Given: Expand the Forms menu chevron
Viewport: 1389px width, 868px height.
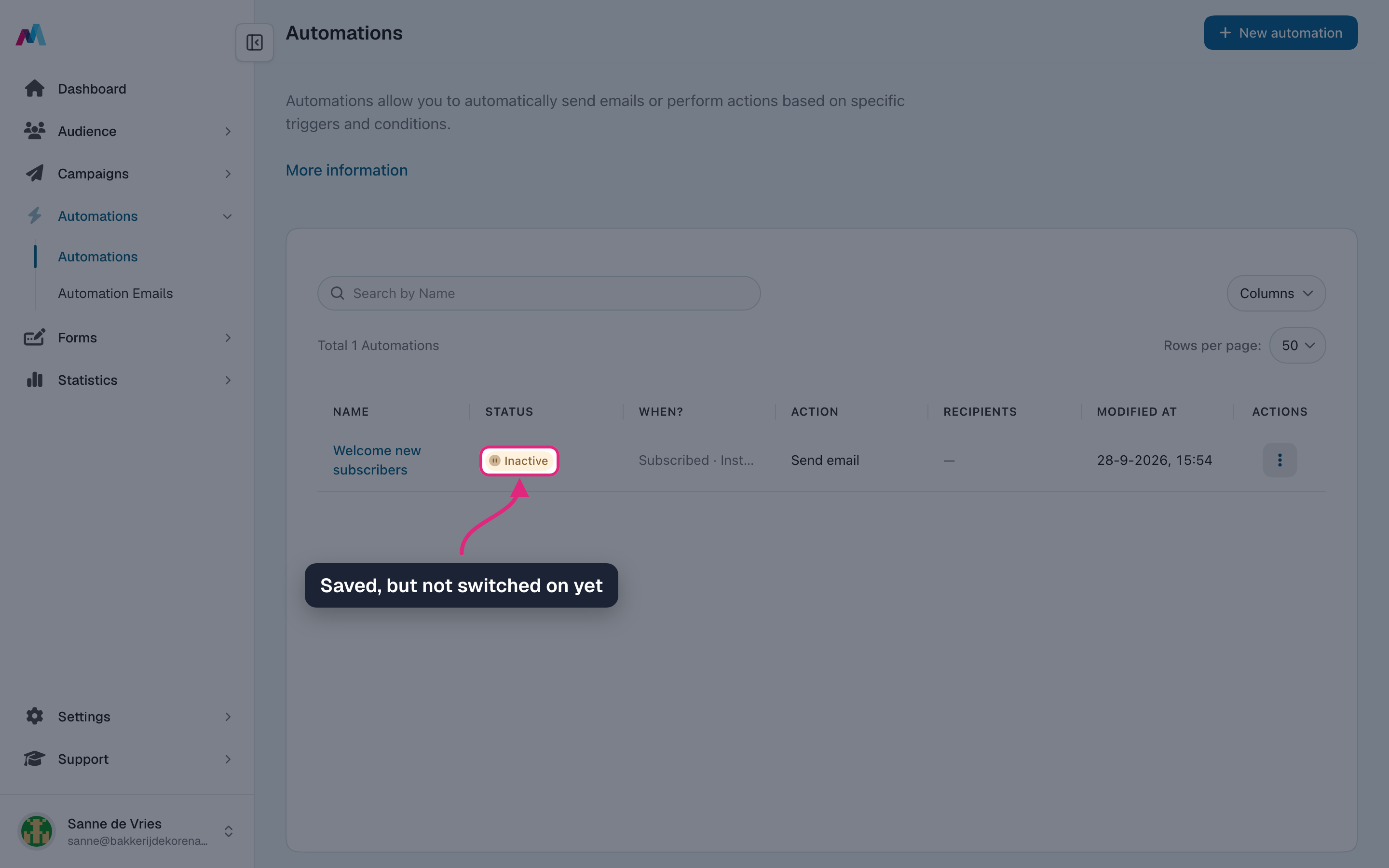Looking at the screenshot, I should tap(228, 338).
